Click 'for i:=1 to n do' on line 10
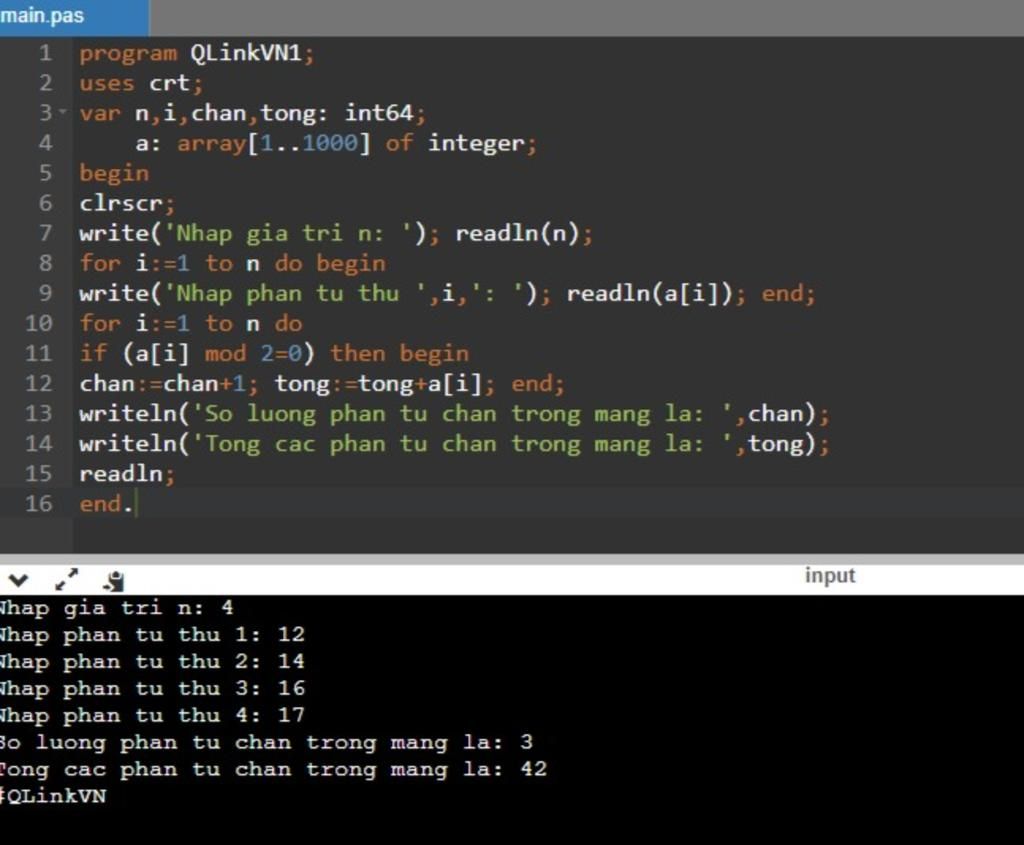This screenshot has width=1024, height=845. coord(191,323)
